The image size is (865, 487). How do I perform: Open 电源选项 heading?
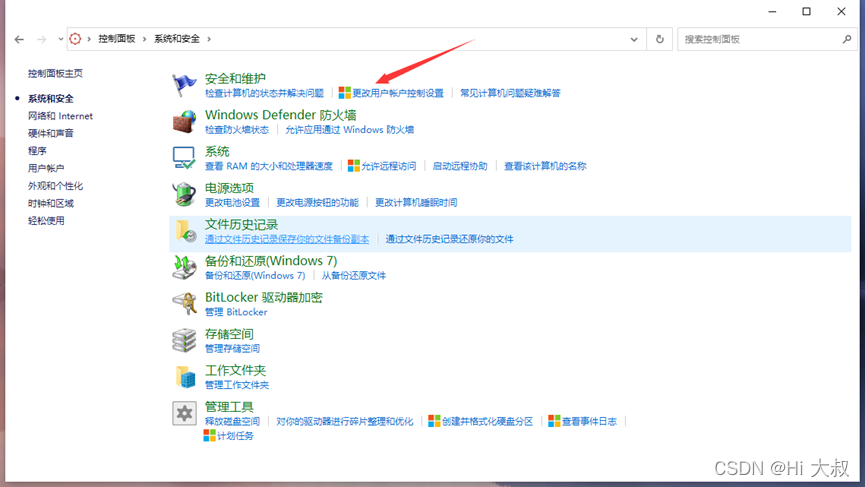(x=229, y=188)
